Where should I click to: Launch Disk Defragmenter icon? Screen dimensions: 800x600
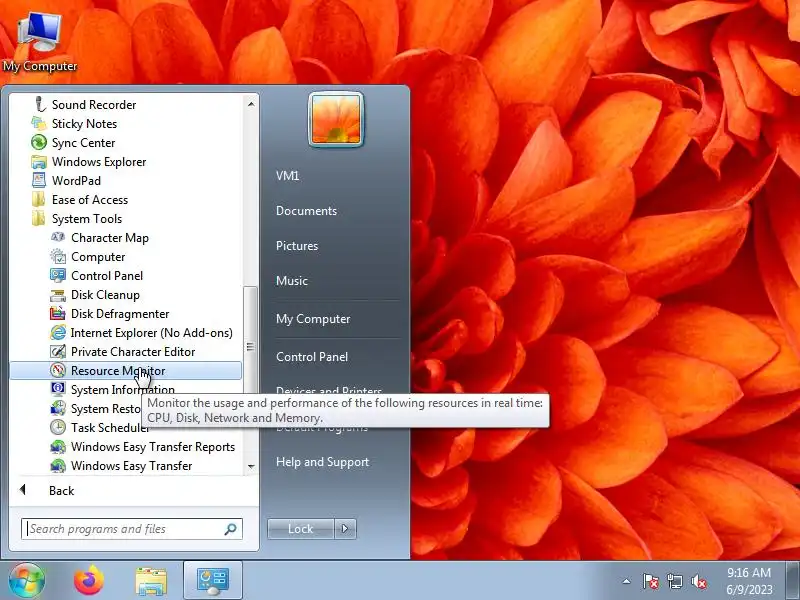tap(58, 314)
